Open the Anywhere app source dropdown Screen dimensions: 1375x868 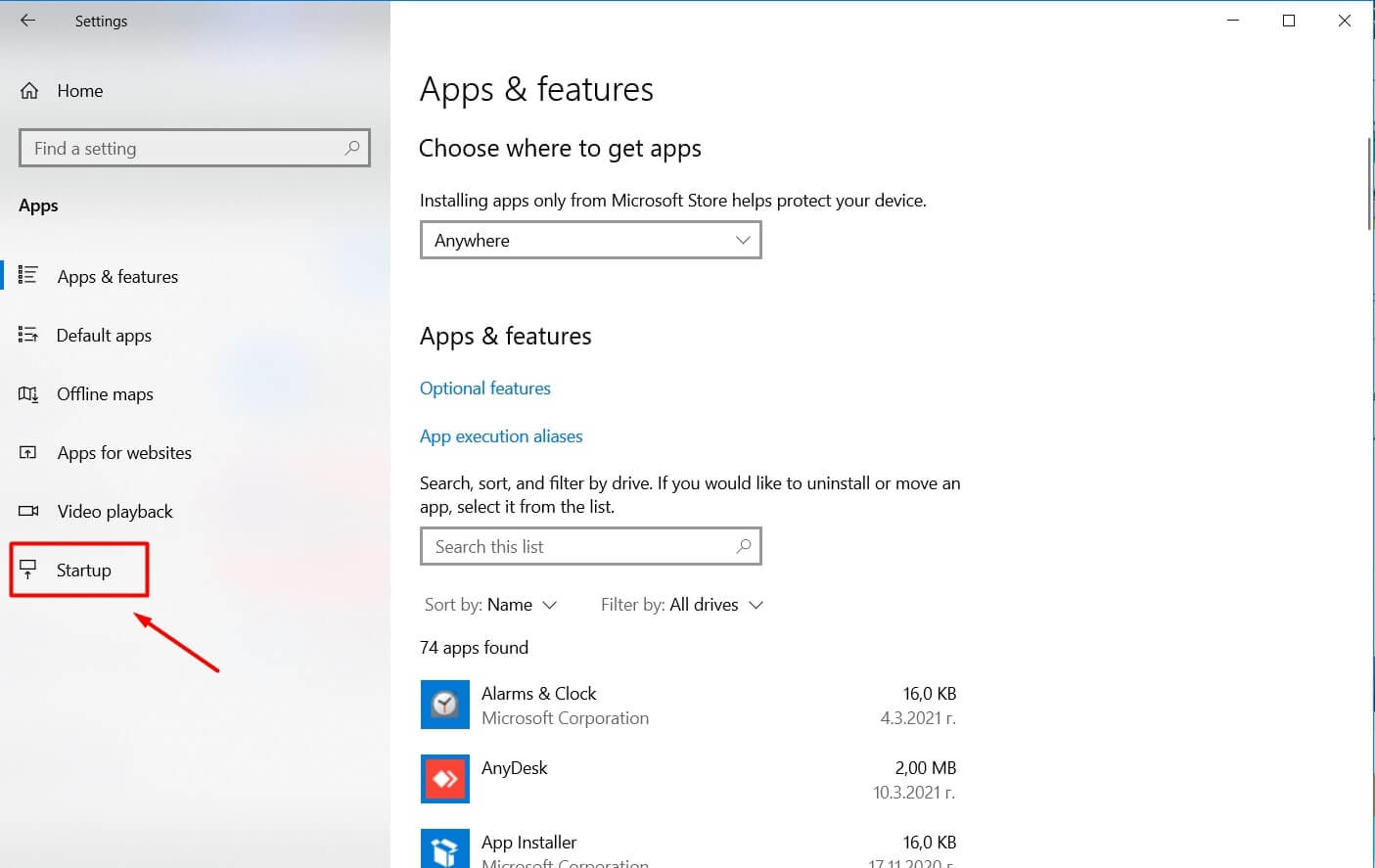(590, 240)
